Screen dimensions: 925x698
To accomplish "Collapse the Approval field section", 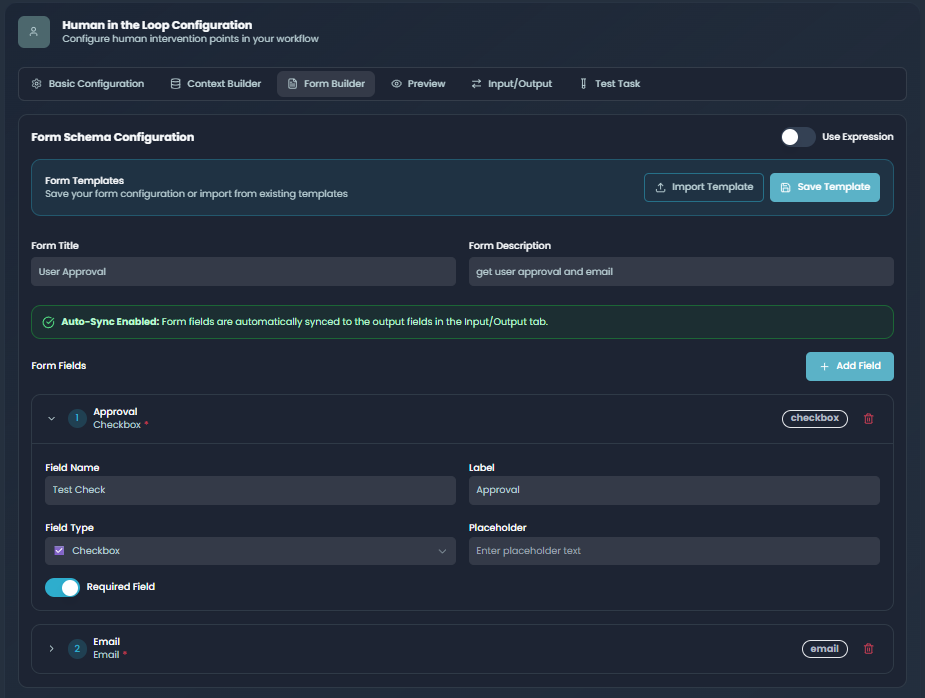I will pos(51,419).
